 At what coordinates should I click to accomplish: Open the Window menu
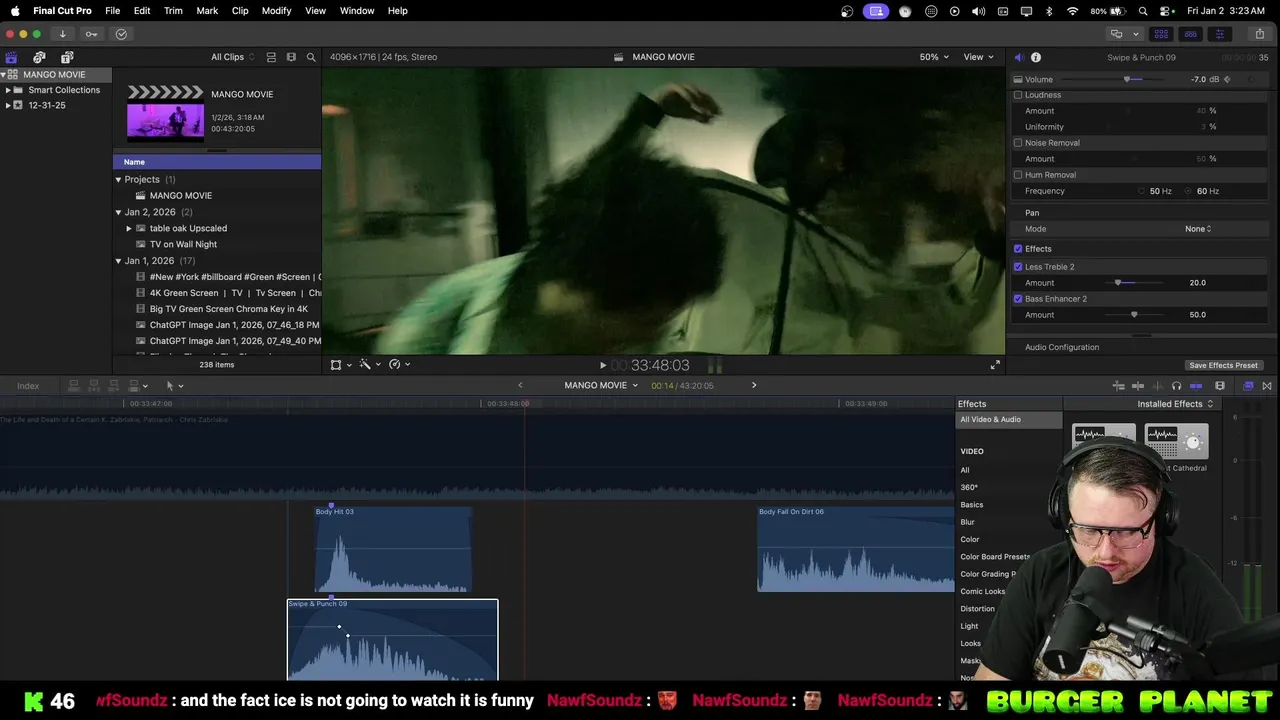click(x=357, y=11)
